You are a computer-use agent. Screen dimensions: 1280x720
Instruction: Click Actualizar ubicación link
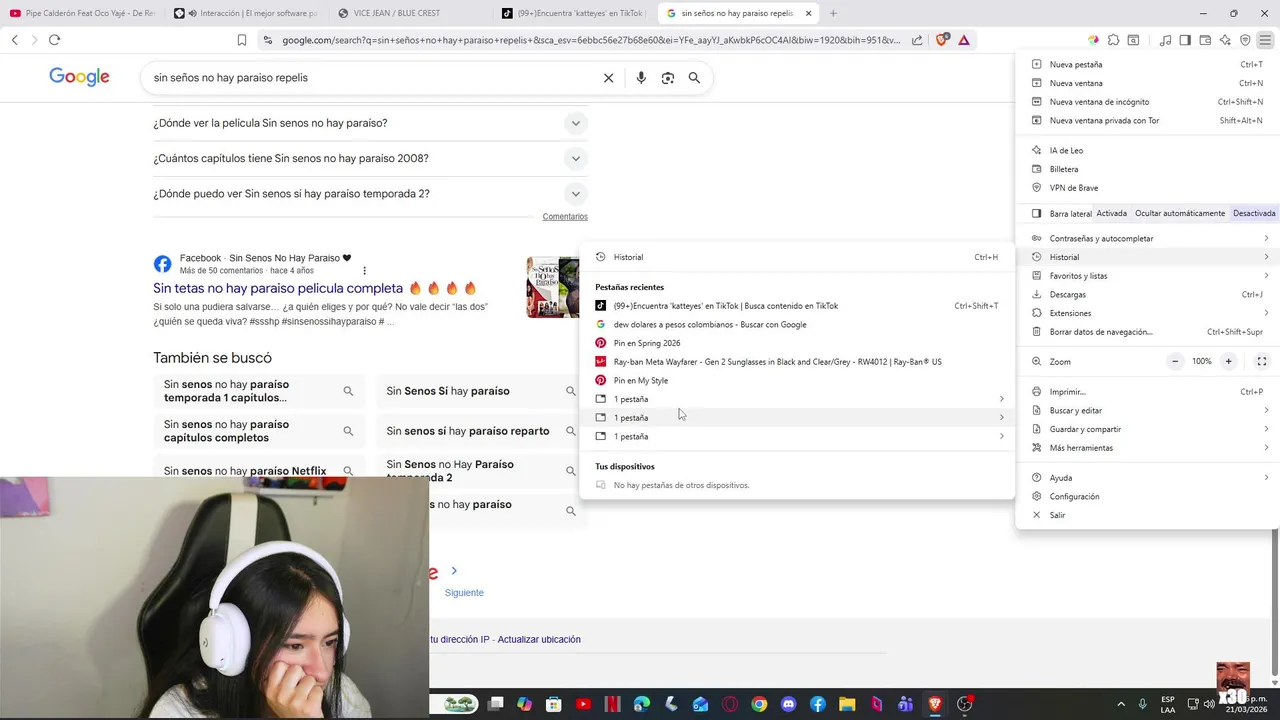coord(539,639)
